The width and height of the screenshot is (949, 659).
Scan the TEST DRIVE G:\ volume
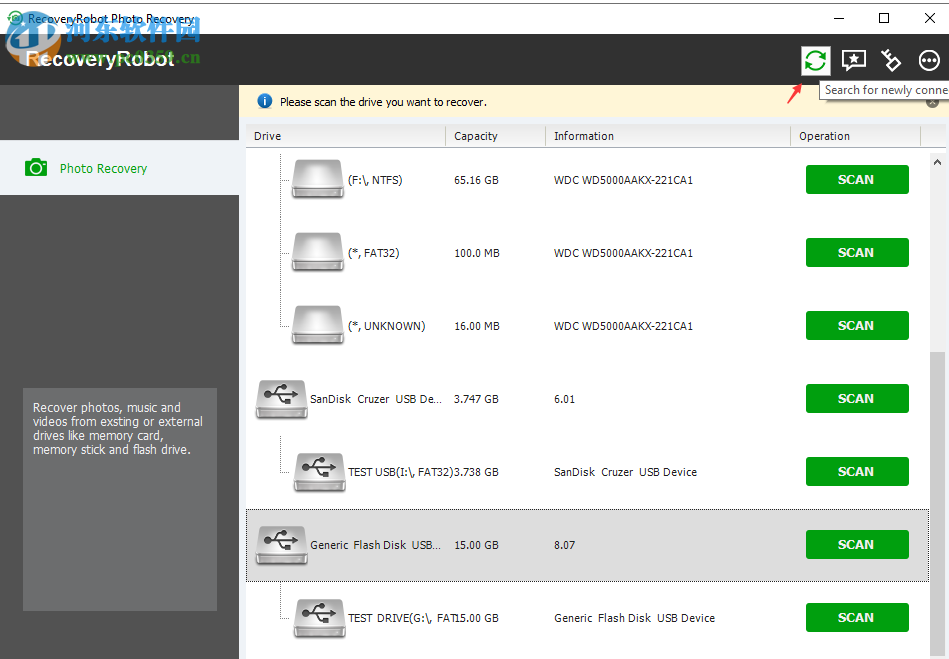click(x=857, y=618)
